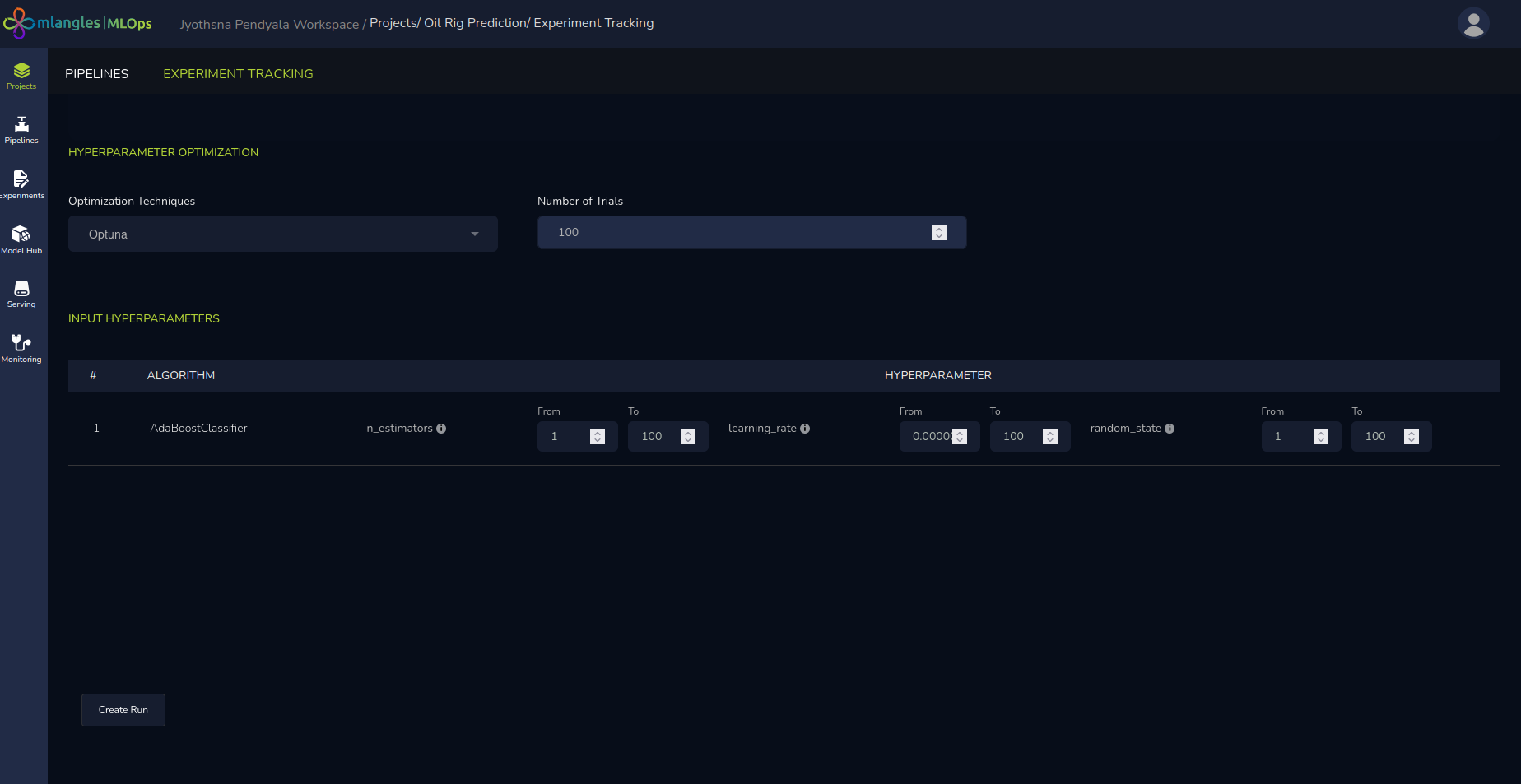Click the random_state To stepper arrows

pyautogui.click(x=1411, y=437)
